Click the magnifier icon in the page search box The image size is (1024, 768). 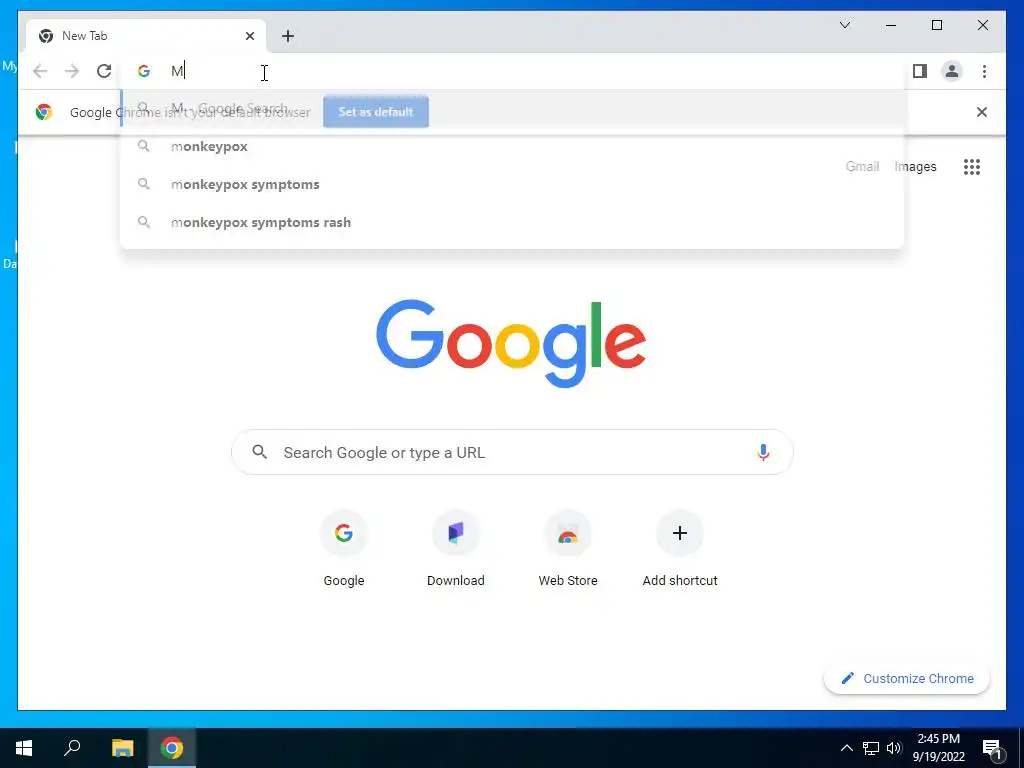click(x=260, y=452)
